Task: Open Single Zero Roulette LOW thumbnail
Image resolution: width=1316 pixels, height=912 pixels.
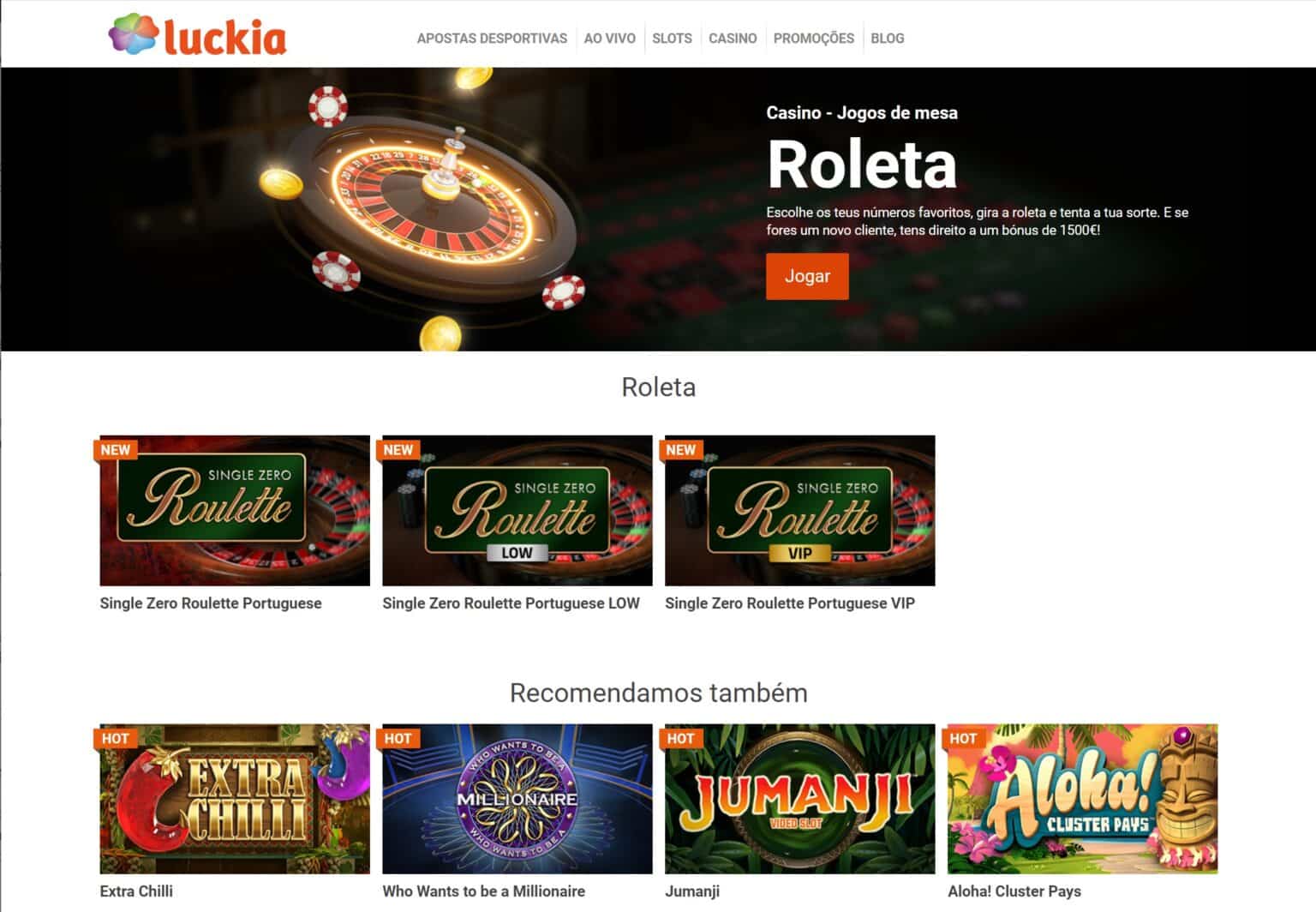Action: [x=517, y=511]
